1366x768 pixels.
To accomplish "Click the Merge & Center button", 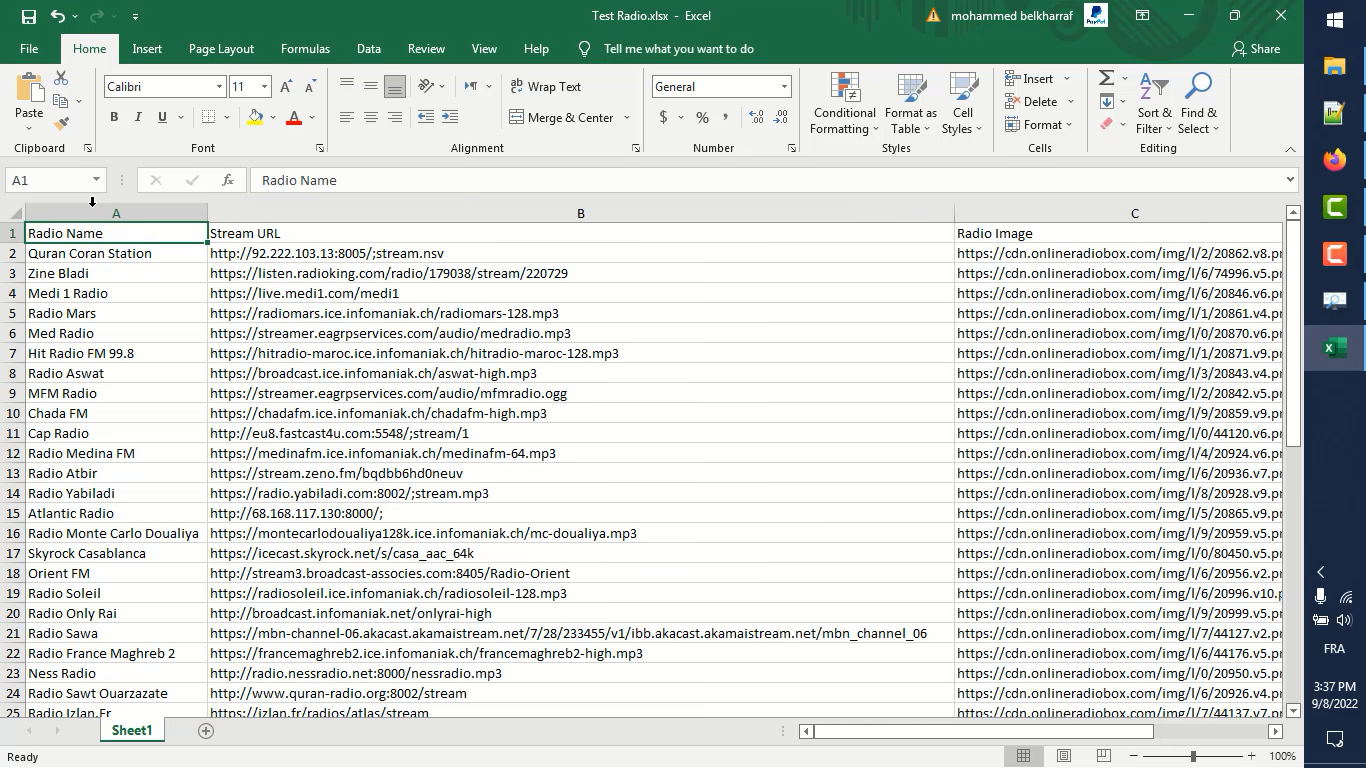I will (561, 117).
